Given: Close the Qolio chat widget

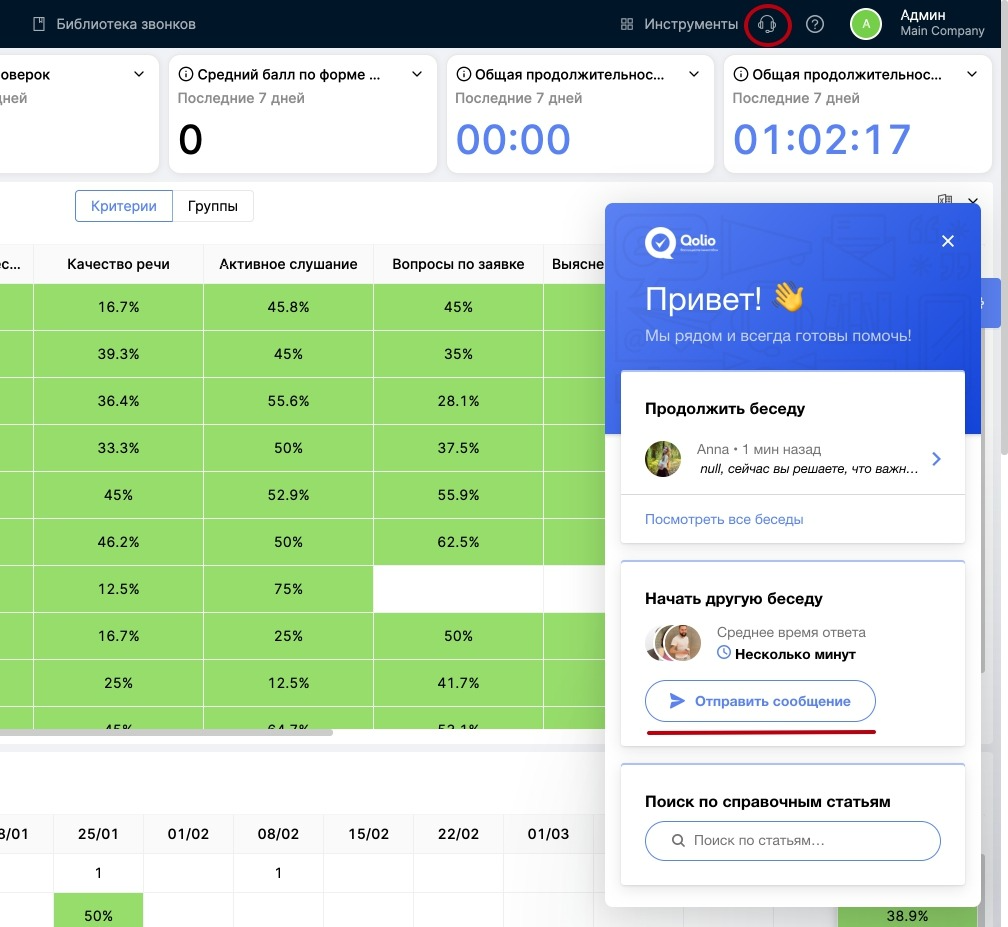Looking at the screenshot, I should [948, 241].
